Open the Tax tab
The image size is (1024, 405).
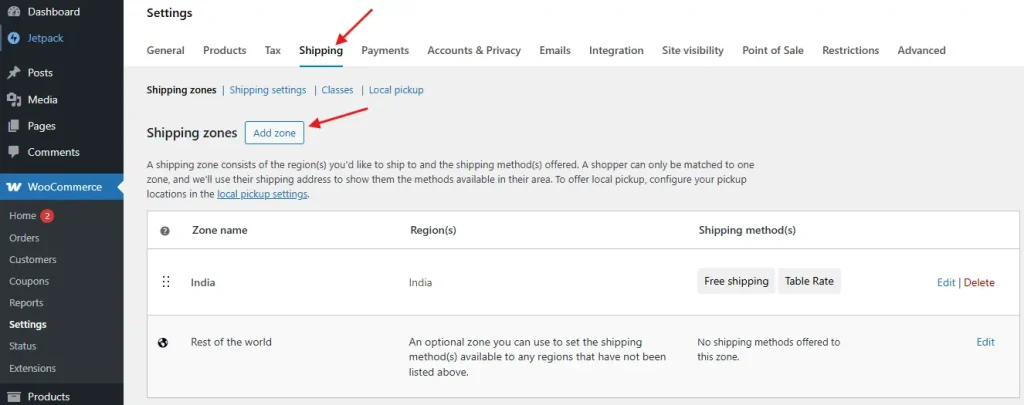(273, 50)
